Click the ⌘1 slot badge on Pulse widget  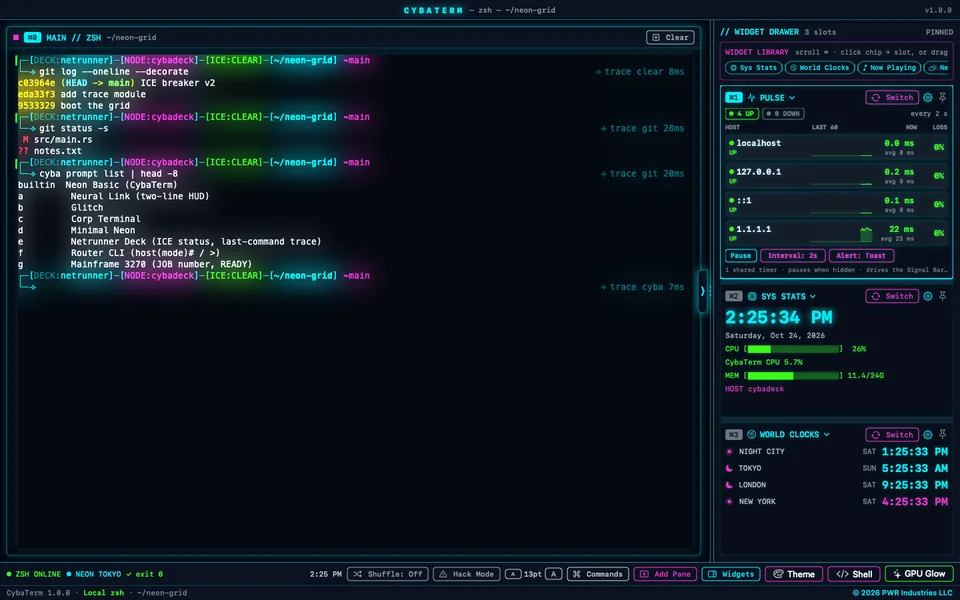(x=733, y=97)
